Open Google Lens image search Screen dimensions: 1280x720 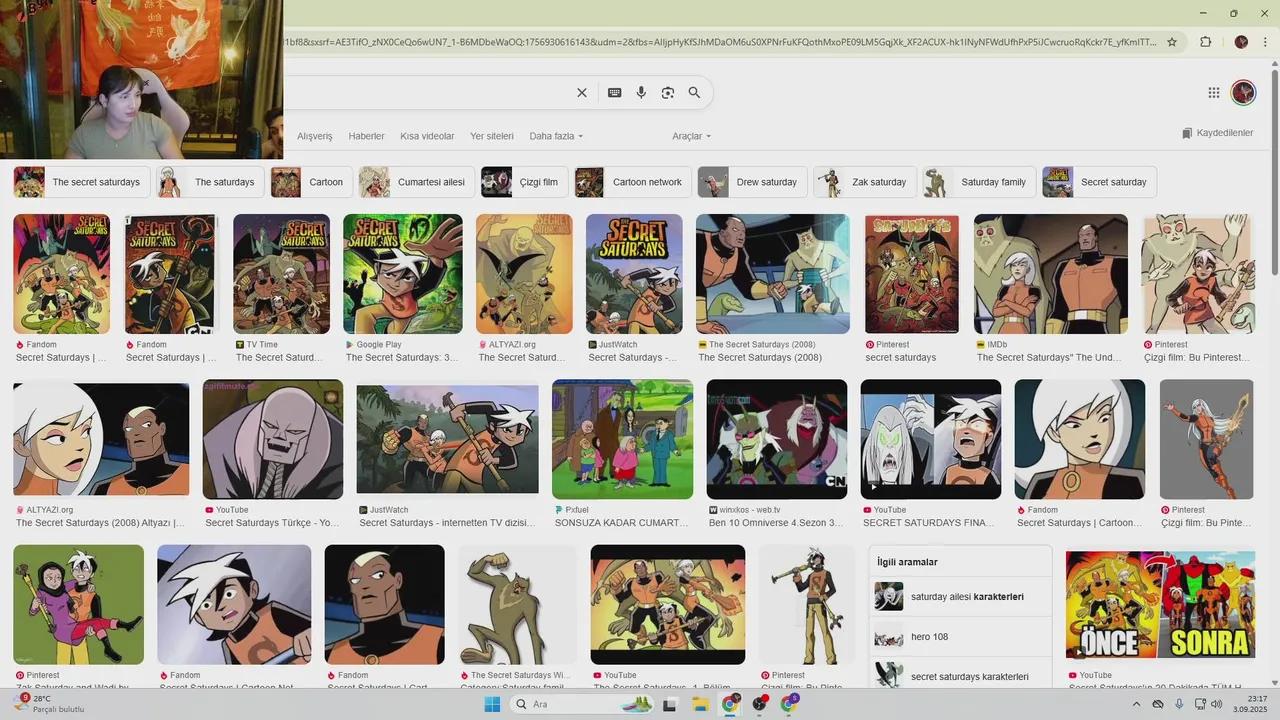point(667,93)
